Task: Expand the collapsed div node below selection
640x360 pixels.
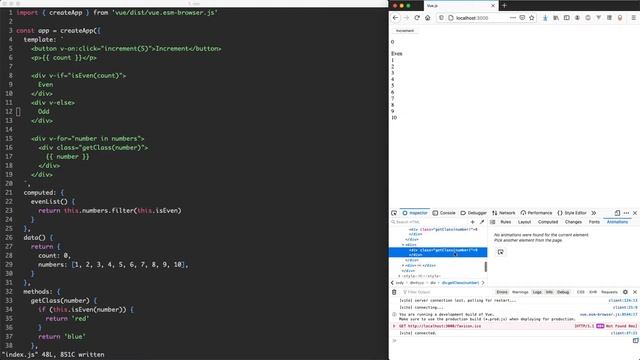Action: (x=403, y=266)
